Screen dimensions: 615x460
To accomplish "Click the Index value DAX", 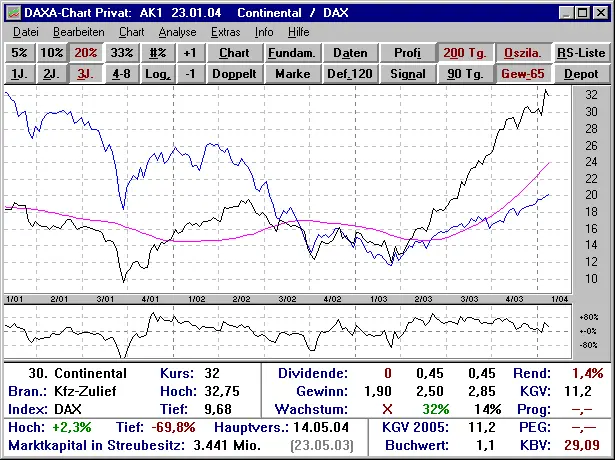I will (x=67, y=409).
